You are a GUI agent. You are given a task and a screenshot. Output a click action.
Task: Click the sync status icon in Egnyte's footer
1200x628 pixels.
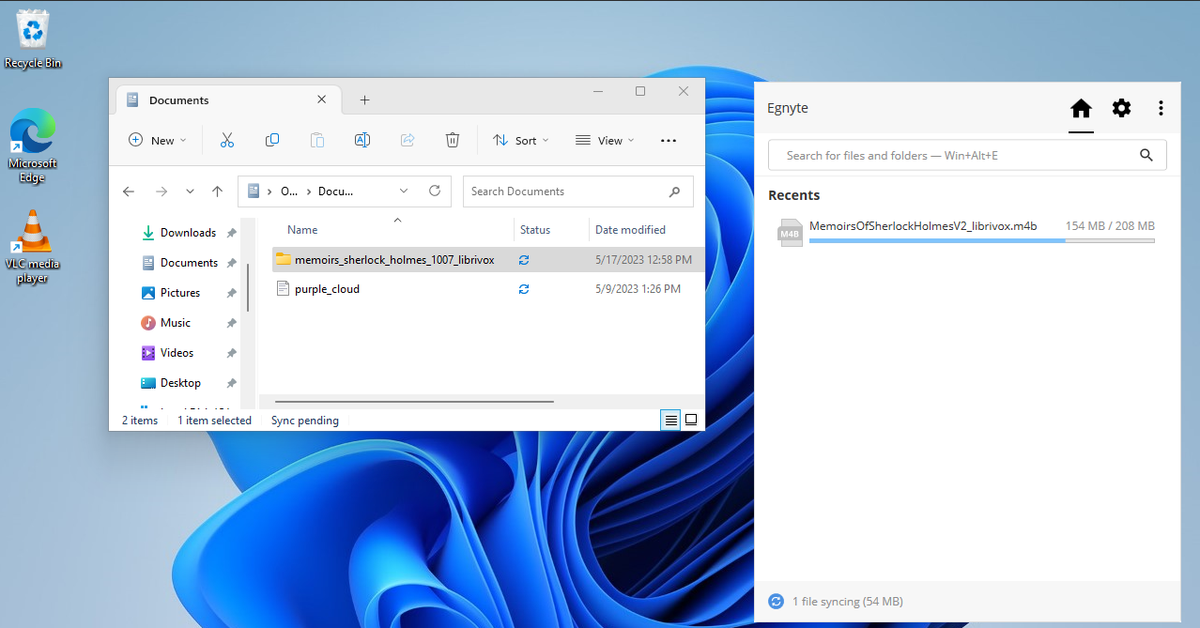point(776,601)
